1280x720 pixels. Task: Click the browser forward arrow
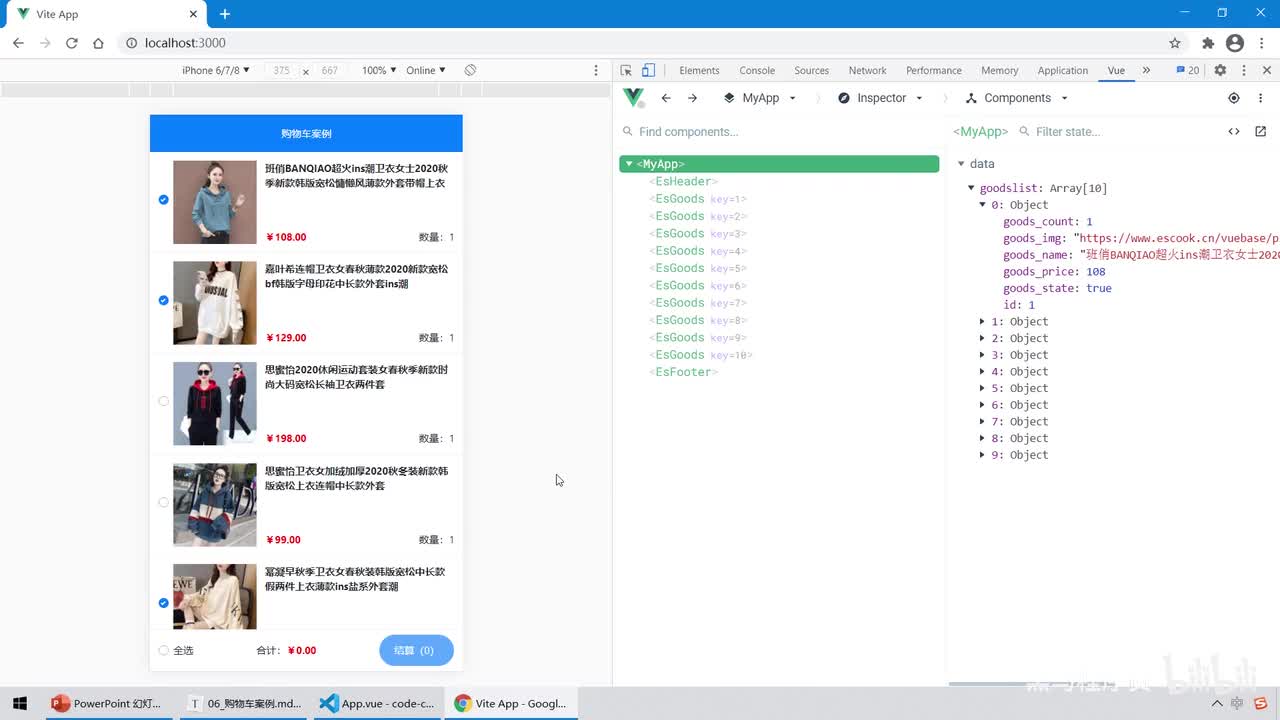tap(45, 43)
